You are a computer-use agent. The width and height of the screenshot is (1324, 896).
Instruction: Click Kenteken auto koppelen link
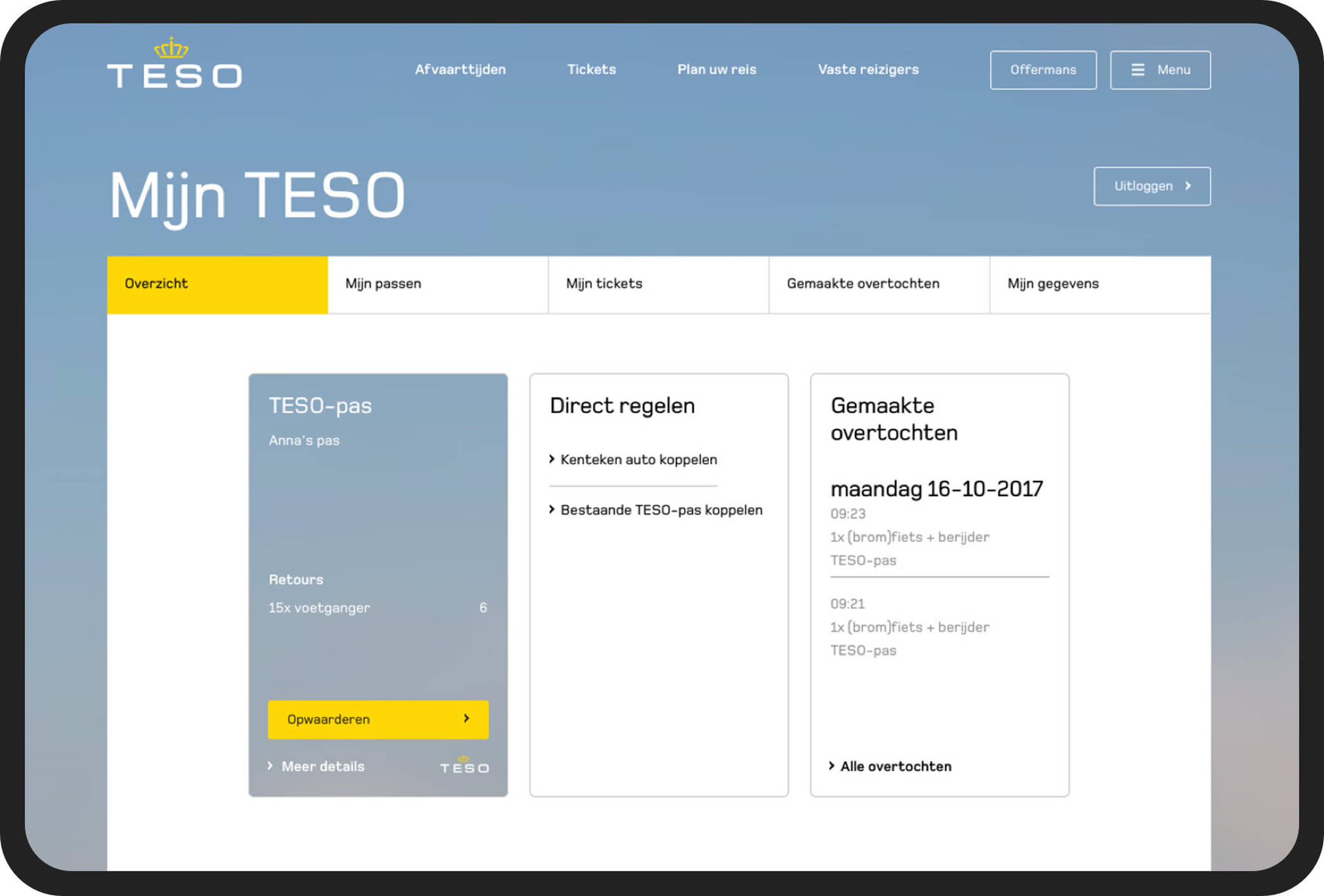pos(633,459)
